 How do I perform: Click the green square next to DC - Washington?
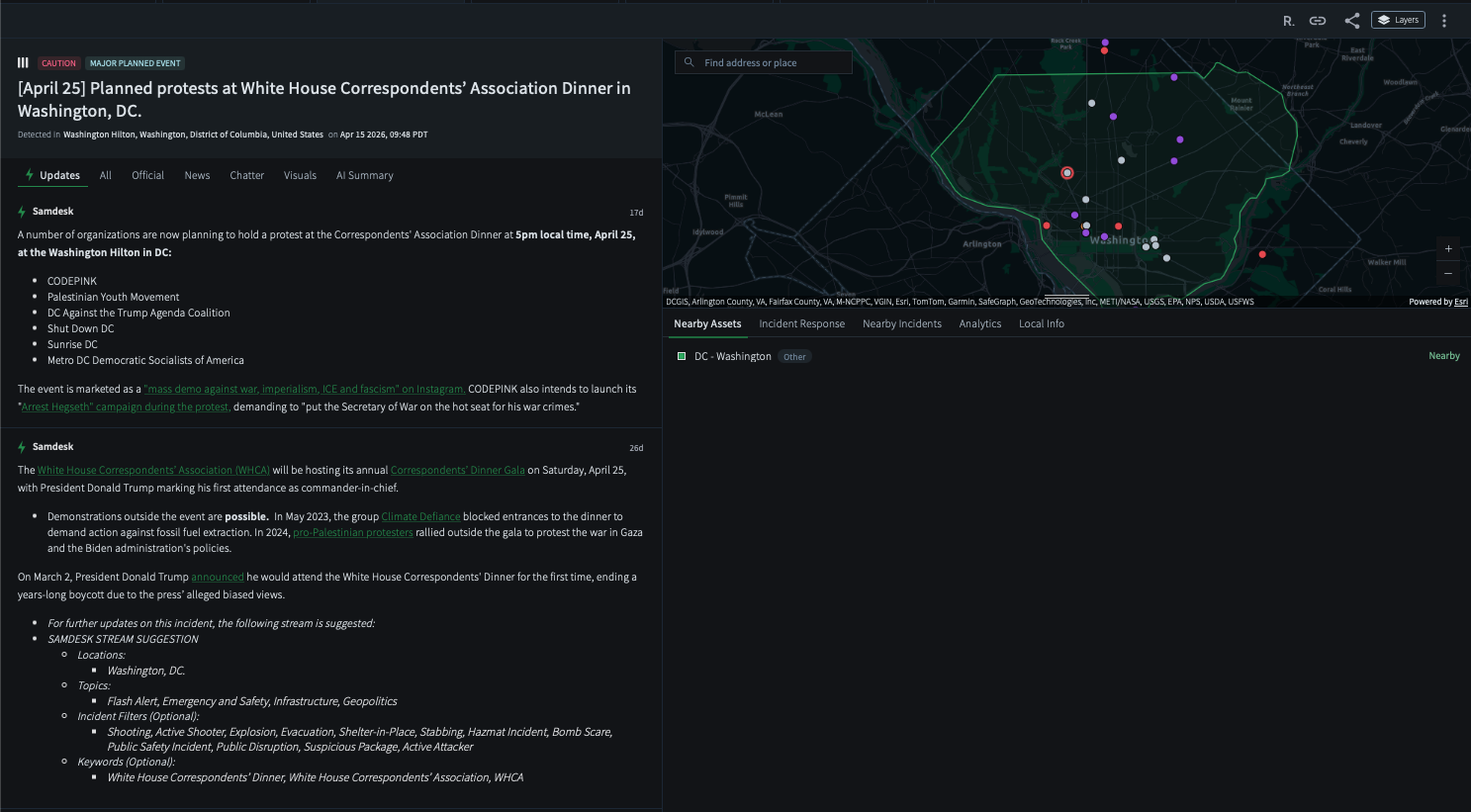pyautogui.click(x=682, y=356)
